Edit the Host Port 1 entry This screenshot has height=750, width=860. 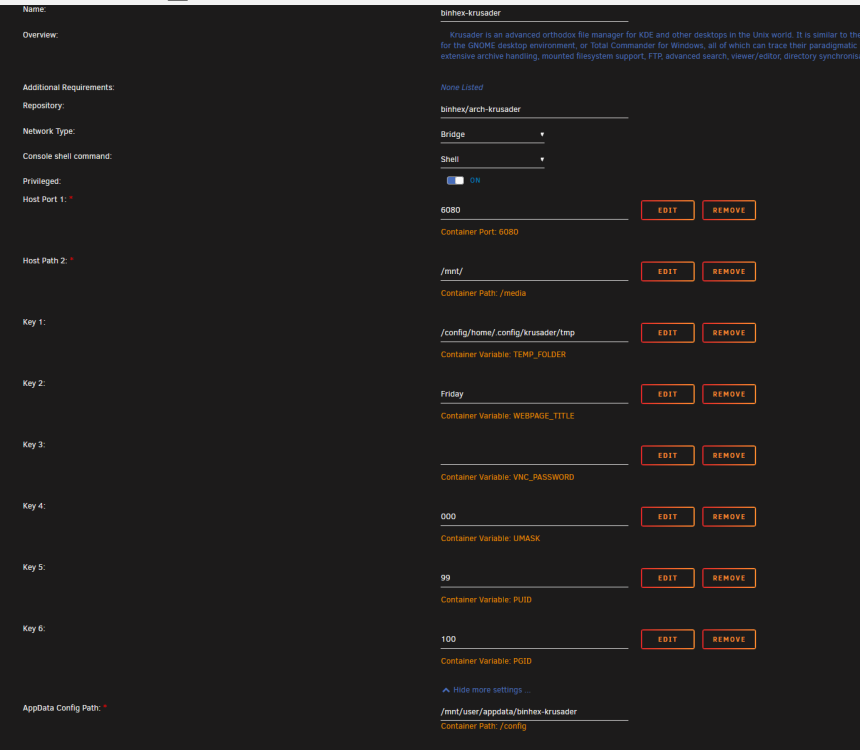pos(667,210)
